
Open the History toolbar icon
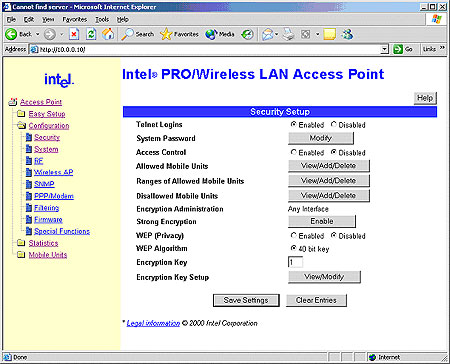coord(247,34)
